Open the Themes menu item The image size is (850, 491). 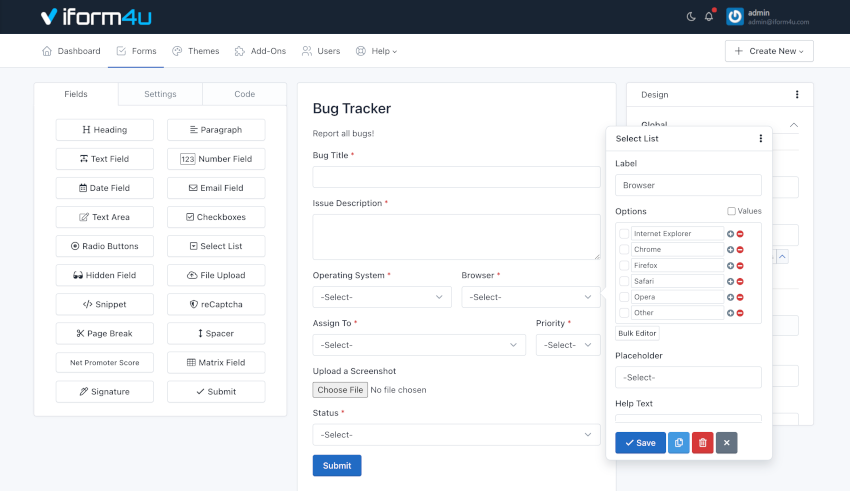[x=195, y=51]
